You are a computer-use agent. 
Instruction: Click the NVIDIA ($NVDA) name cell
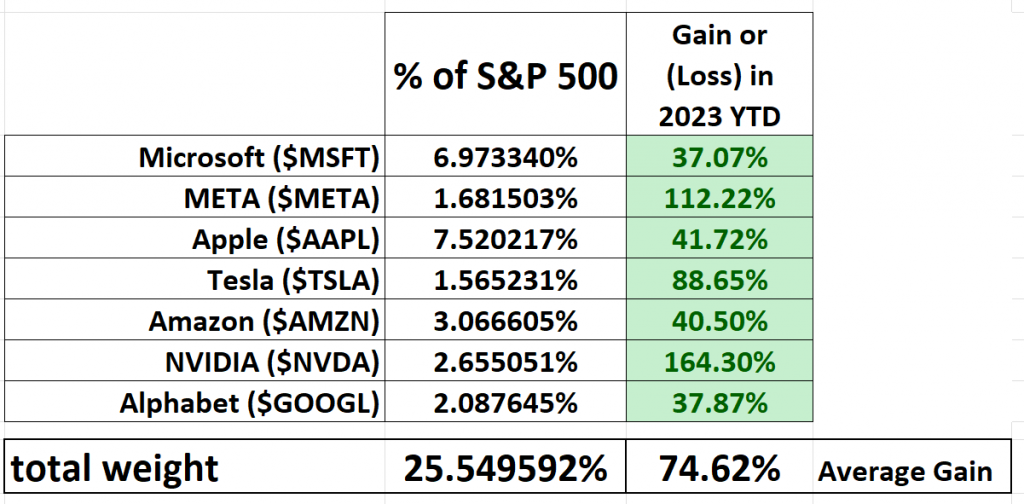[x=269, y=363]
